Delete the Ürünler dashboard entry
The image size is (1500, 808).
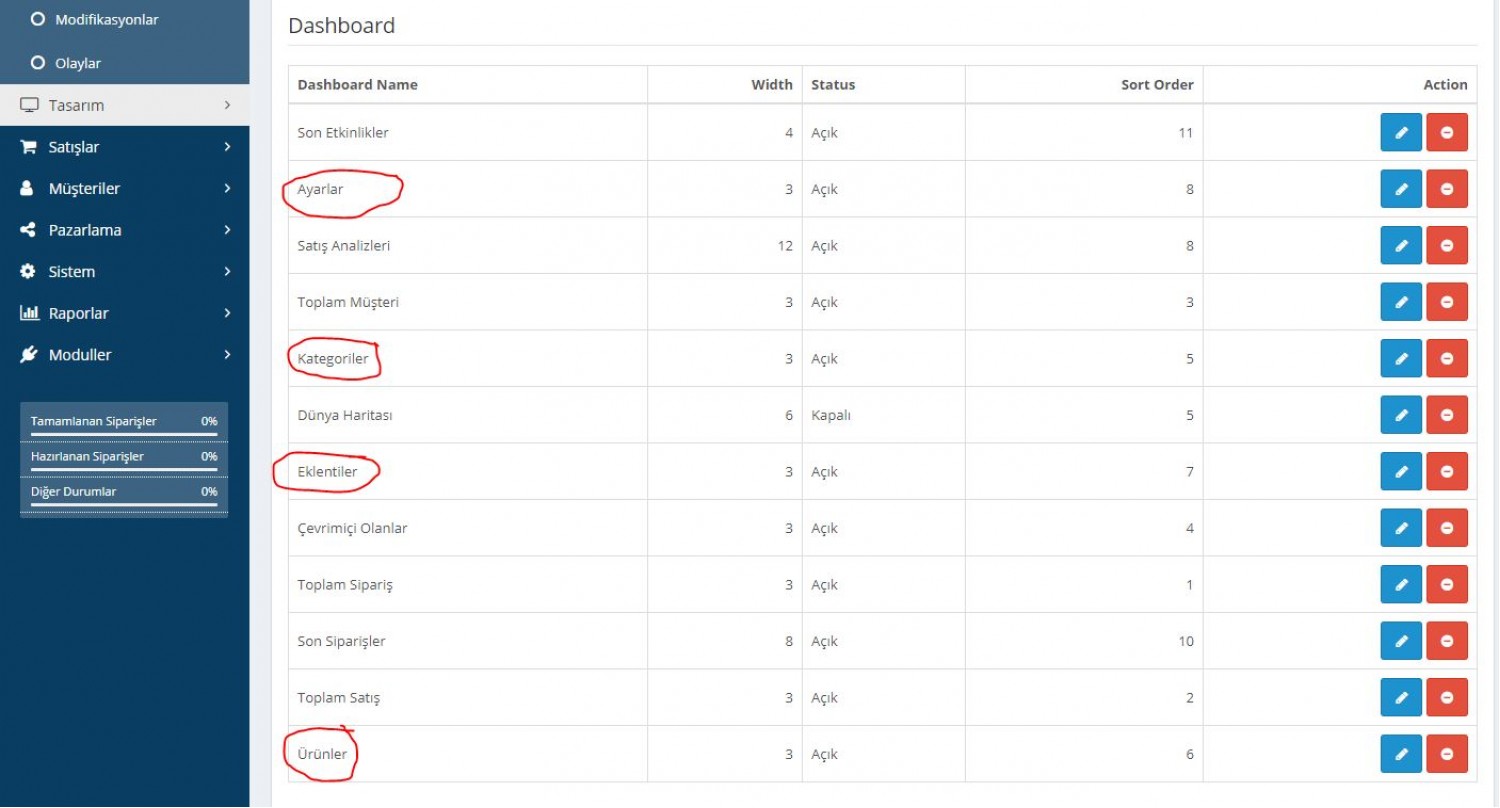point(1447,754)
